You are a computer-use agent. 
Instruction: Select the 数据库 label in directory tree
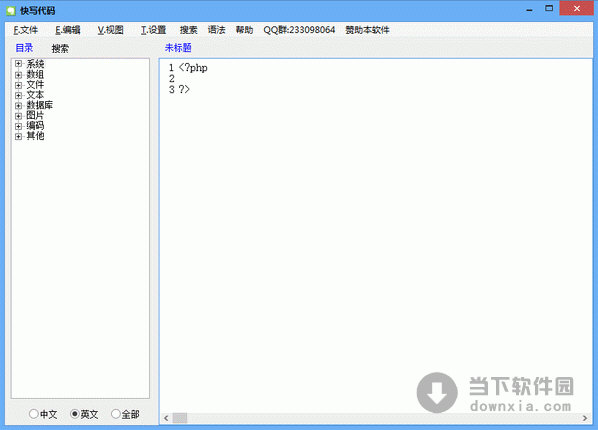[x=40, y=105]
